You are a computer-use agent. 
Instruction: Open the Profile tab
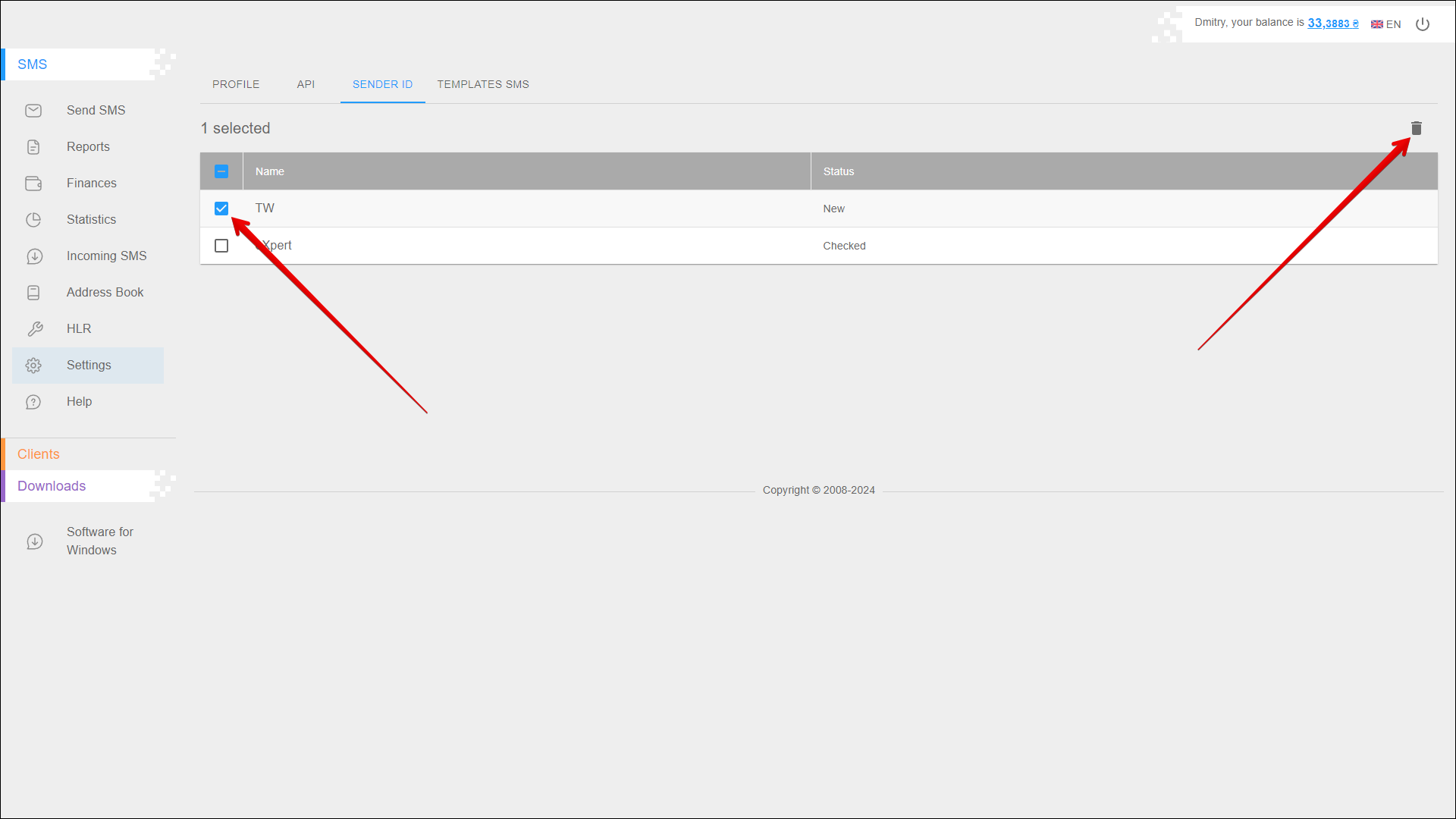[x=236, y=84]
